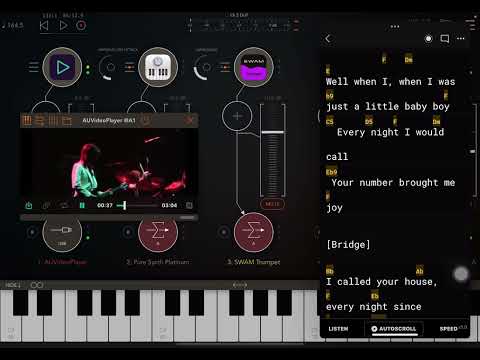Select the '1. AUVideoPlayer' channel label
Image resolution: width=480 pixels, height=360 pixels.
point(62,262)
